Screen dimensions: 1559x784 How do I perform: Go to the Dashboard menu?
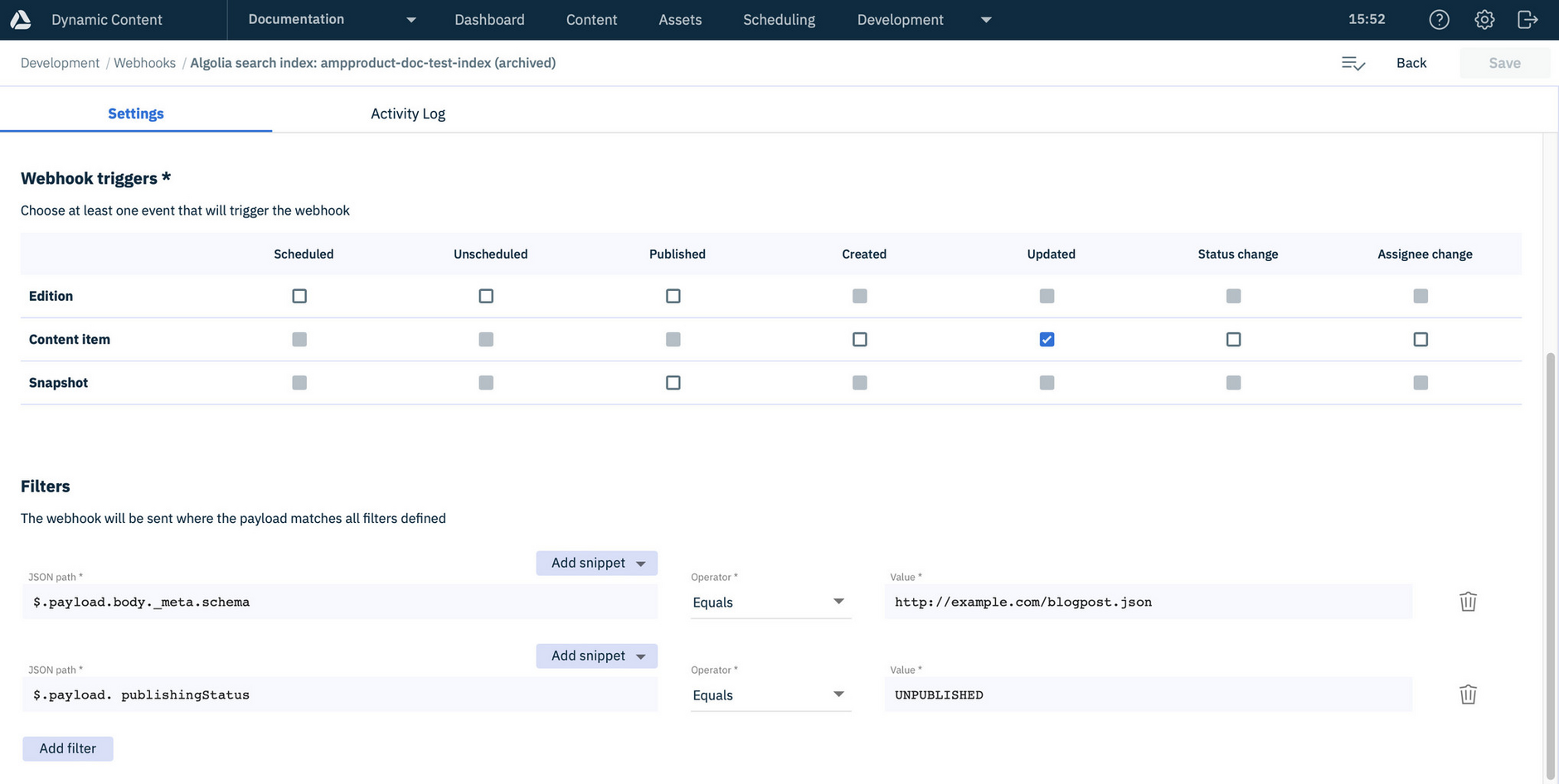click(x=489, y=20)
